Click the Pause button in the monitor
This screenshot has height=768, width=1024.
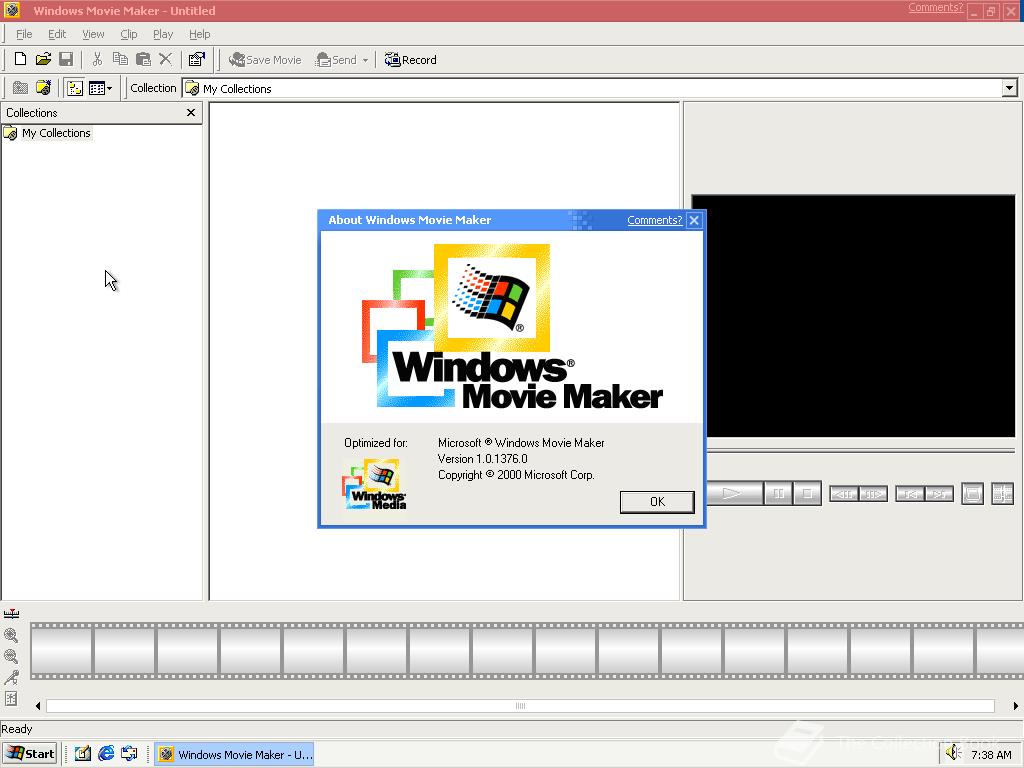(778, 494)
